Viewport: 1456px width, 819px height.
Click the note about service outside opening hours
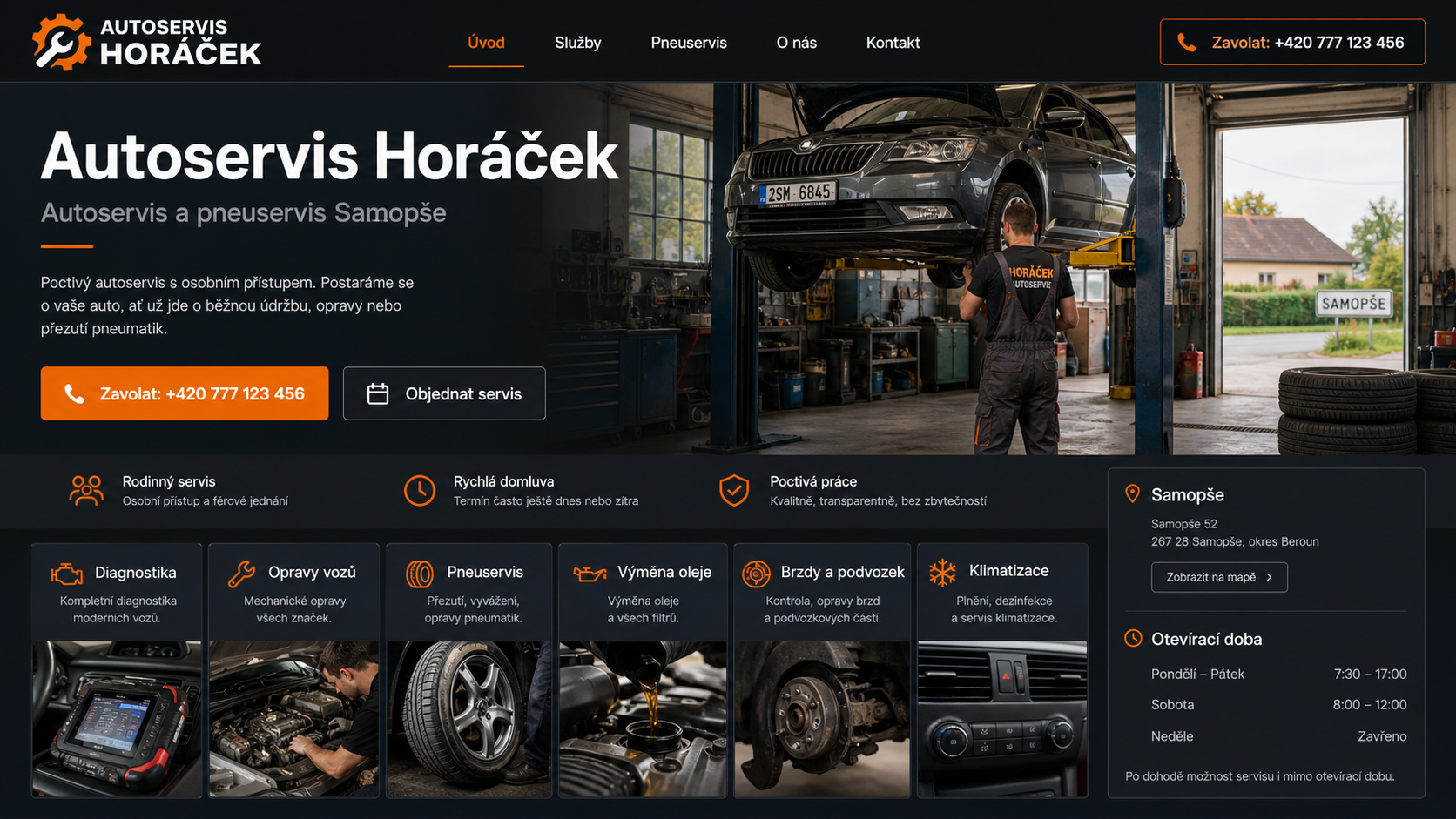pos(1259,776)
